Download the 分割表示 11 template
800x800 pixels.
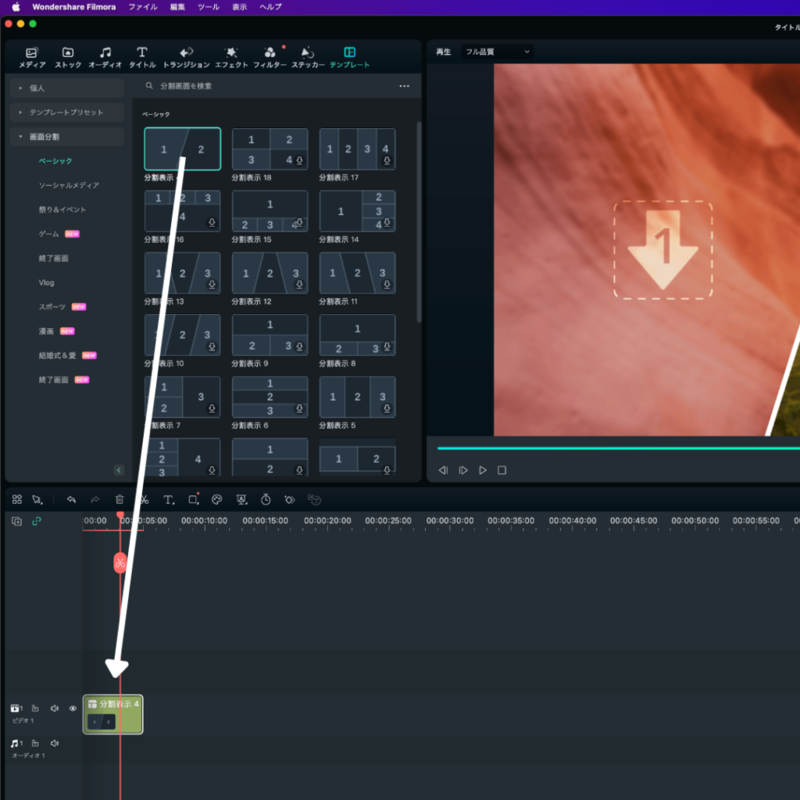coord(387,285)
